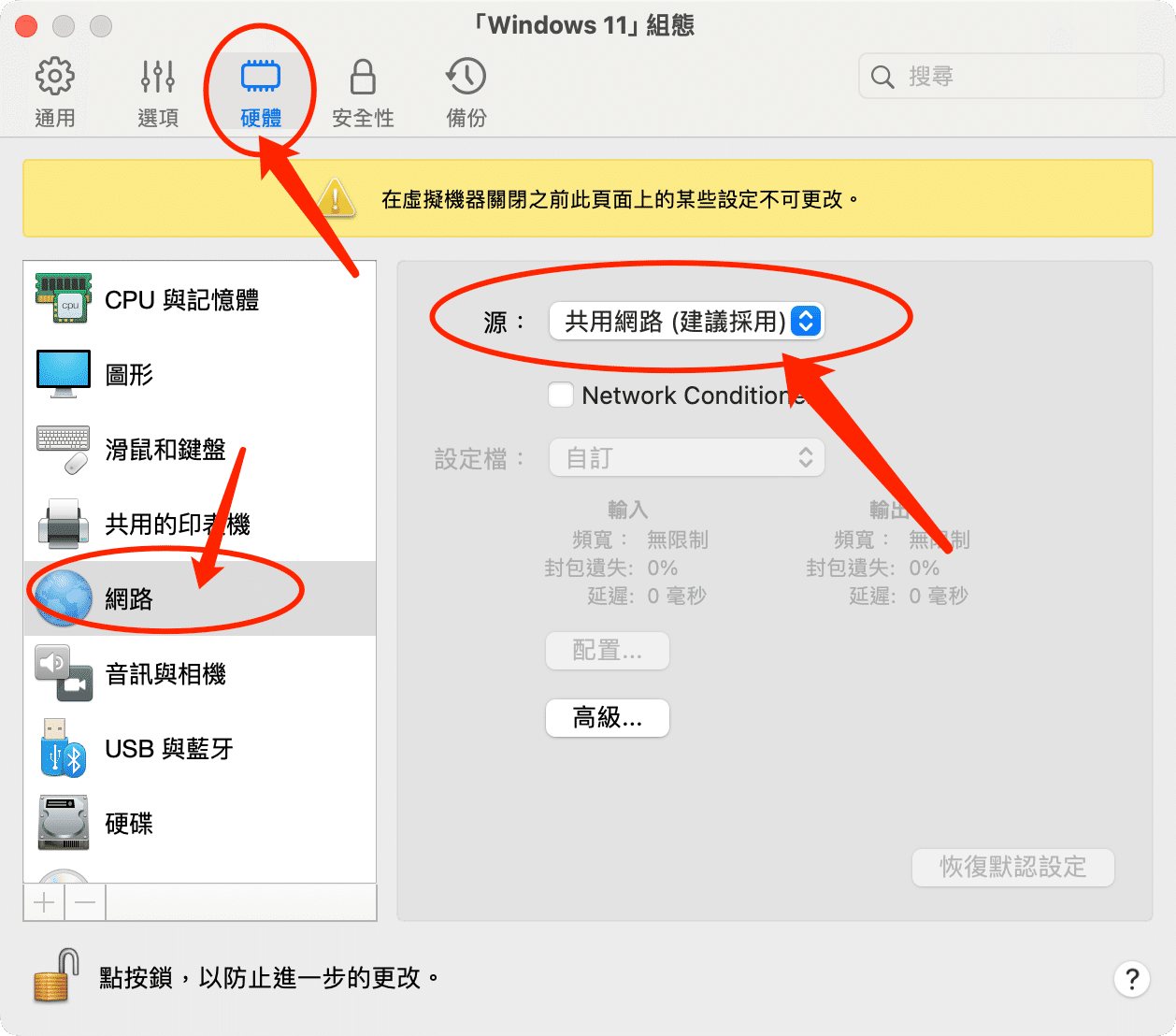Open the 設定檔 profile dropdown showing 自訂
This screenshot has height=1036, width=1176.
pos(686,457)
